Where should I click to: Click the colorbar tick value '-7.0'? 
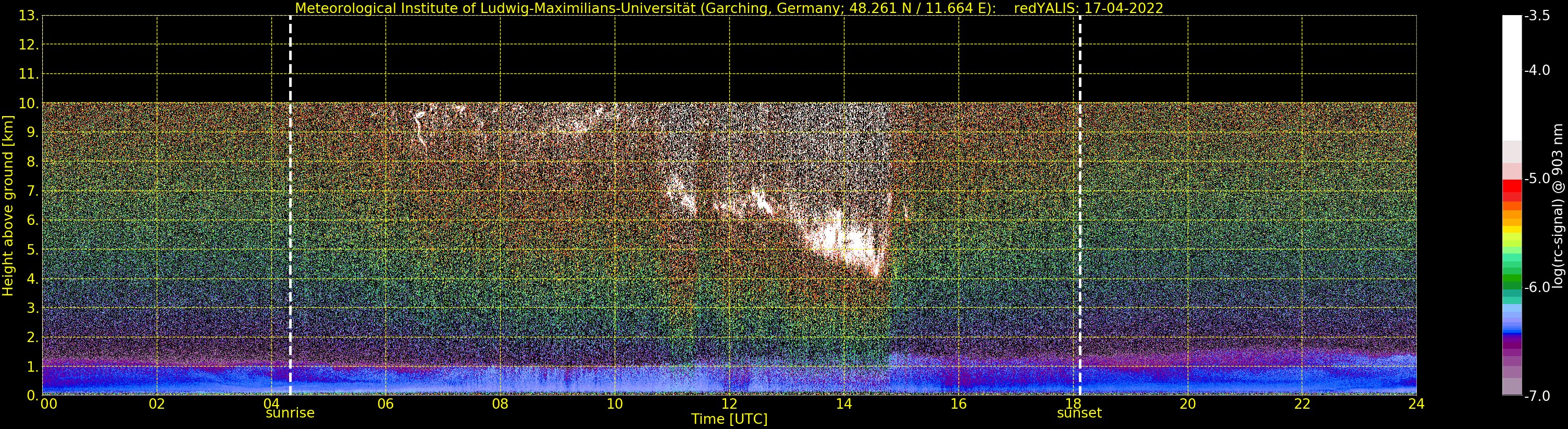pos(1537,396)
